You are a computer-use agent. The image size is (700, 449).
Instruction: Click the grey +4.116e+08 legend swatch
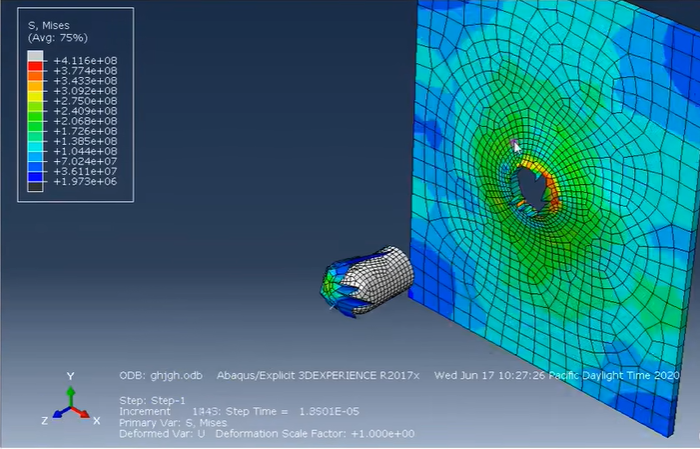pos(35,56)
